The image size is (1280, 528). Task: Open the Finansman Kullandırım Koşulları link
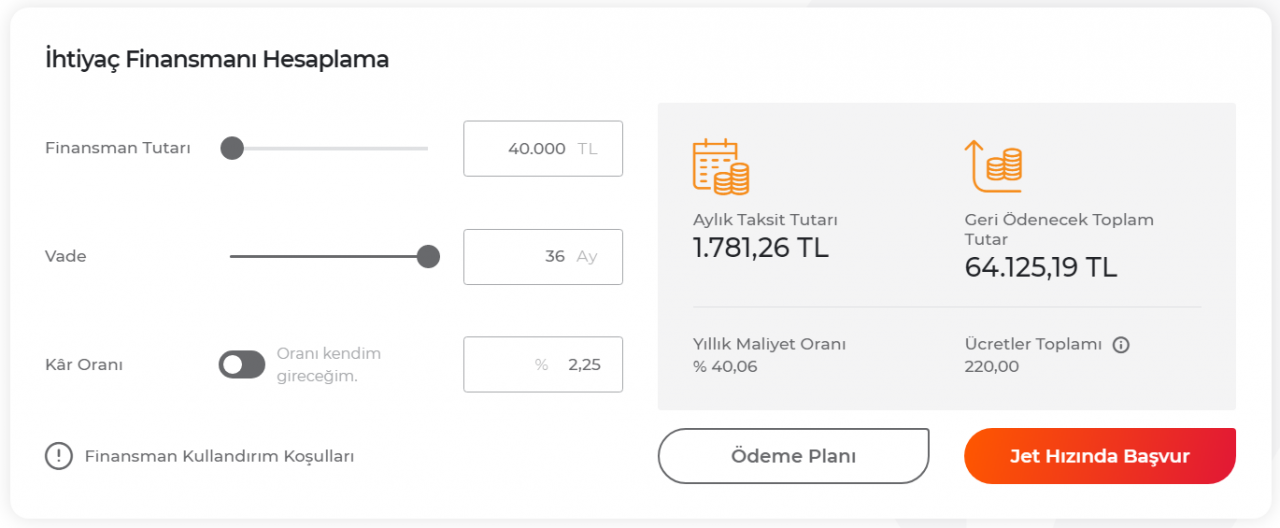coord(219,456)
